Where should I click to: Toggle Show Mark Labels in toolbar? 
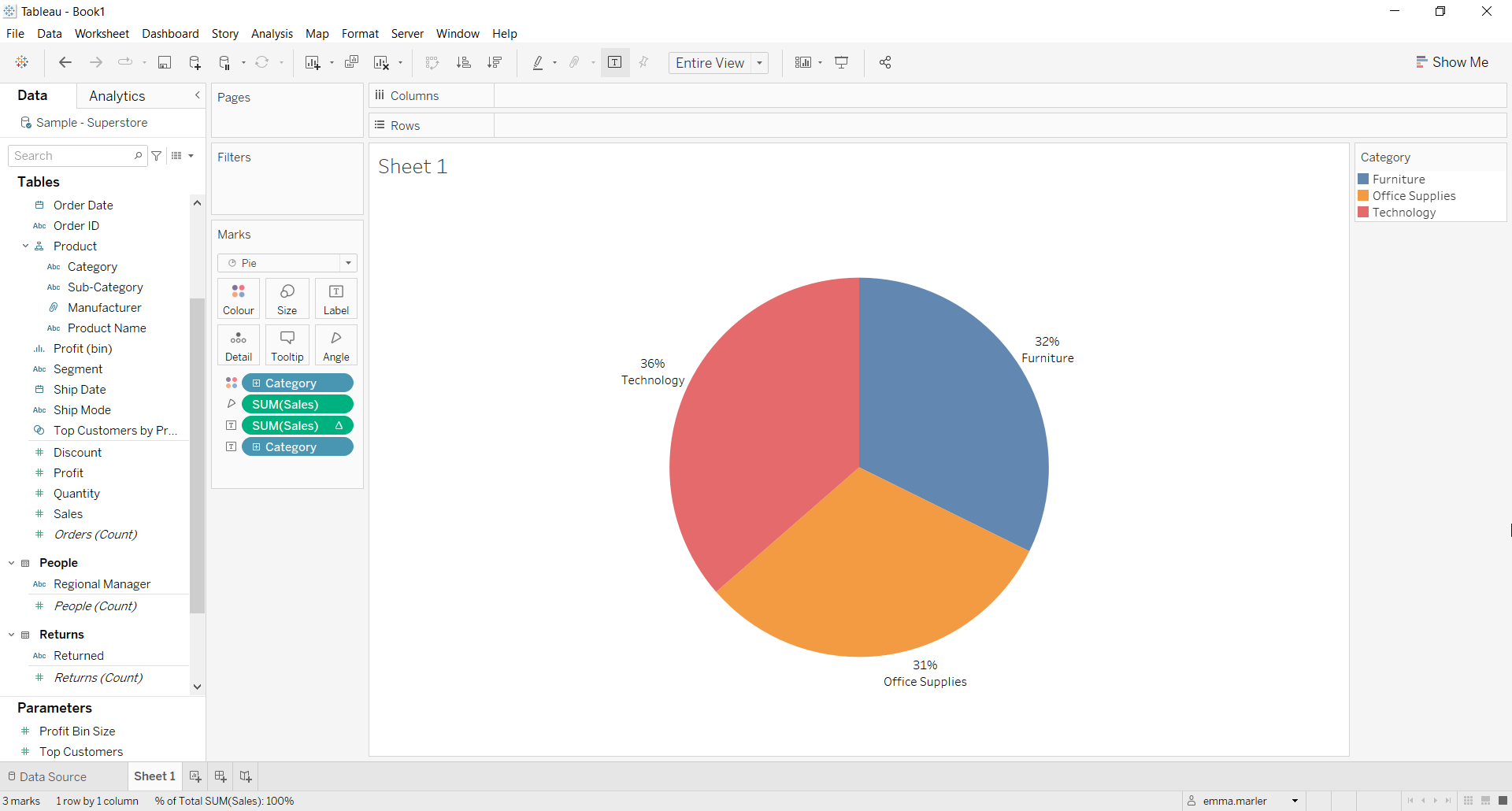(x=614, y=62)
